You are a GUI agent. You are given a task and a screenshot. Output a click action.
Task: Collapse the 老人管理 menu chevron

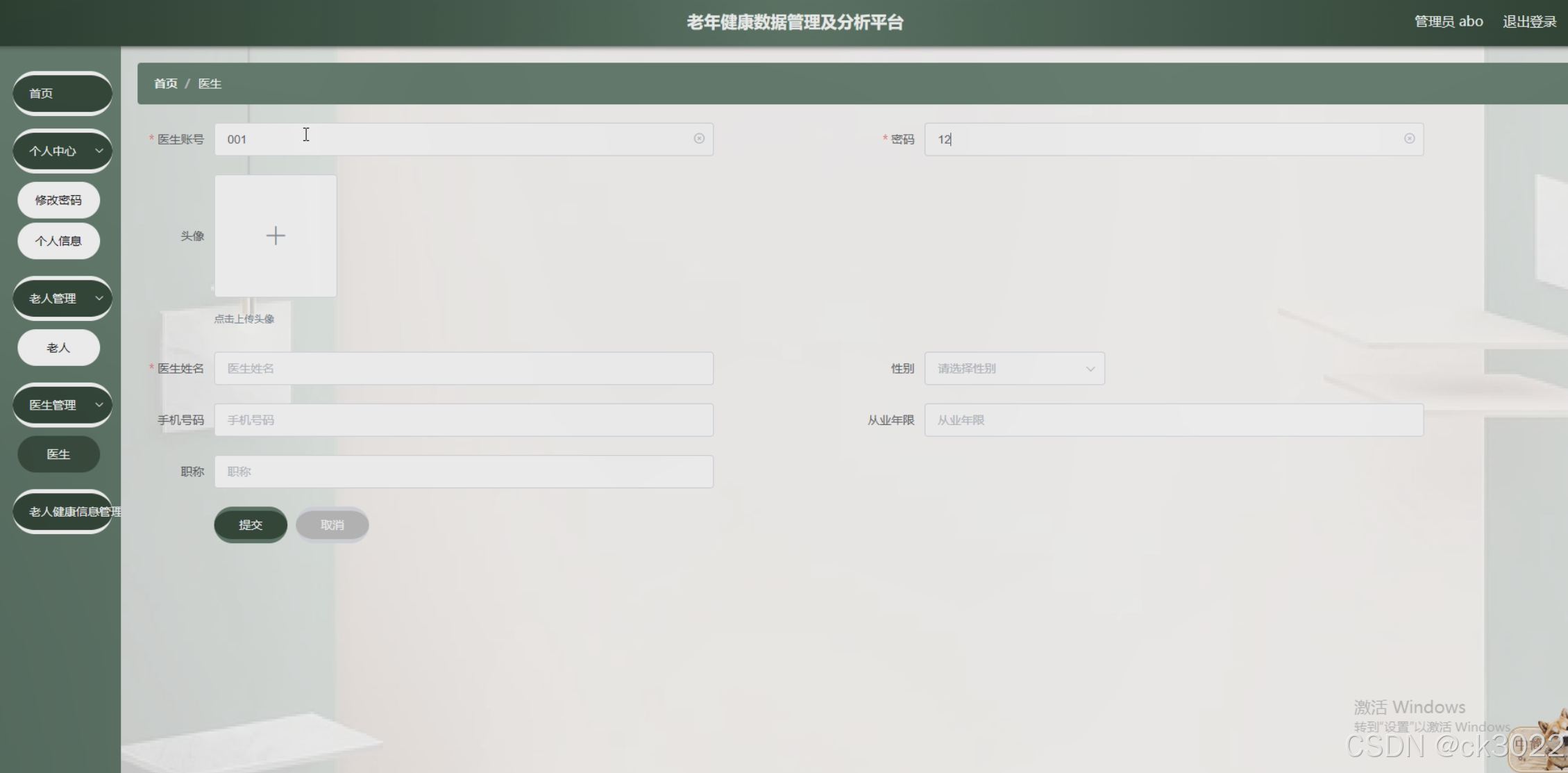99,299
